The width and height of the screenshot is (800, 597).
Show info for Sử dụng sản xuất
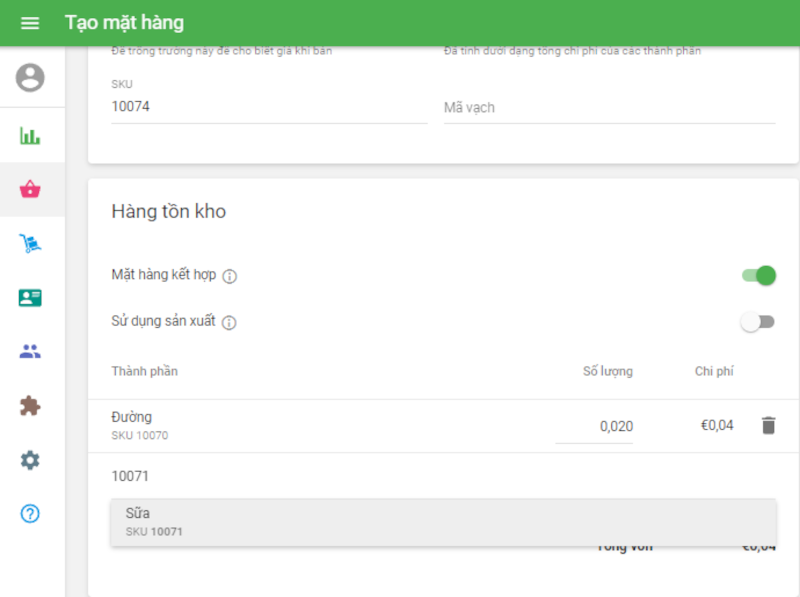tap(229, 323)
